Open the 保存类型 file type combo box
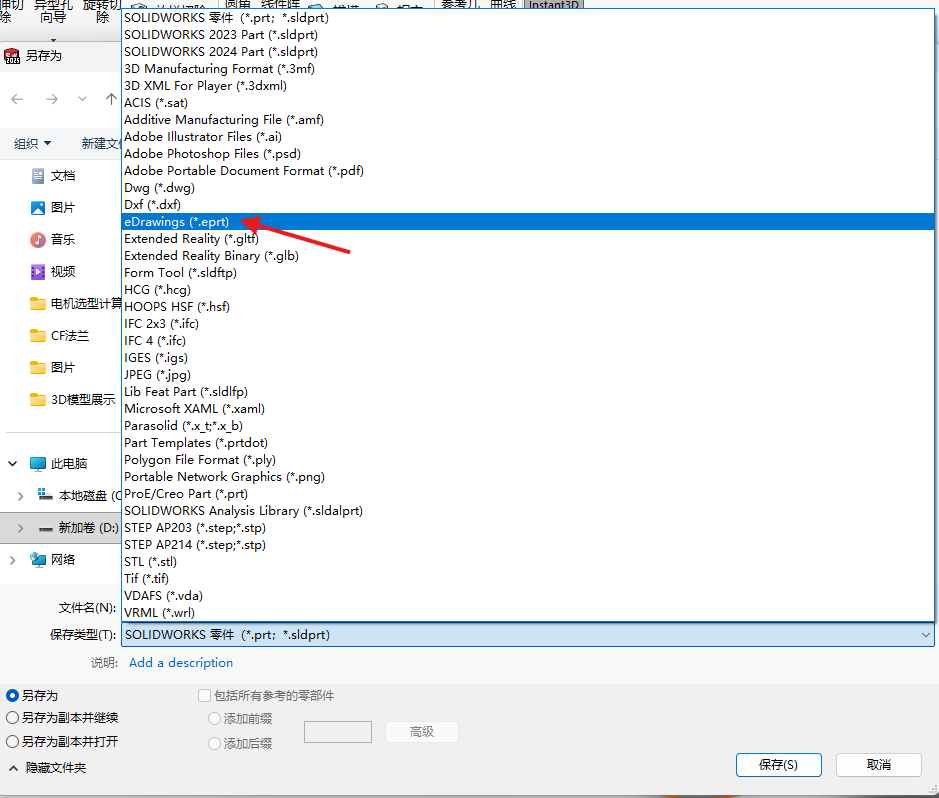 click(527, 635)
